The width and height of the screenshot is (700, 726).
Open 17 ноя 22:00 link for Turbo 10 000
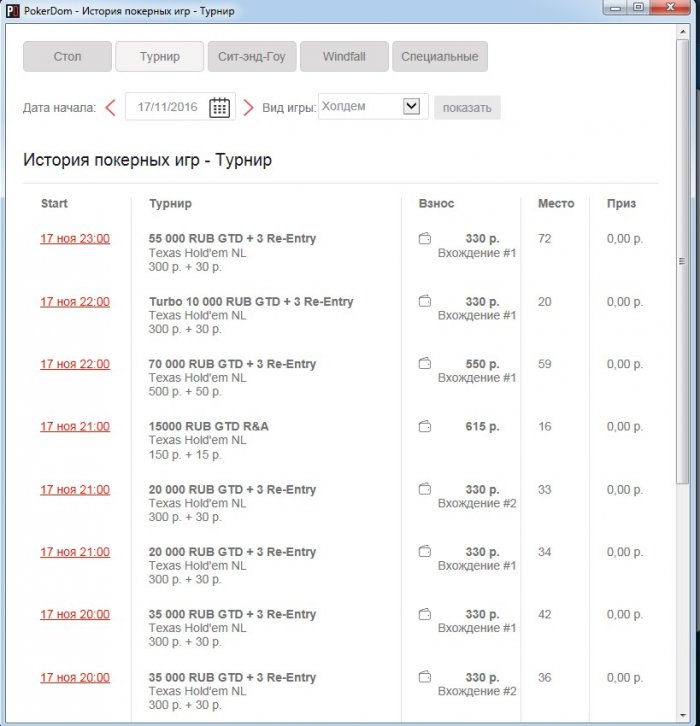click(75, 301)
